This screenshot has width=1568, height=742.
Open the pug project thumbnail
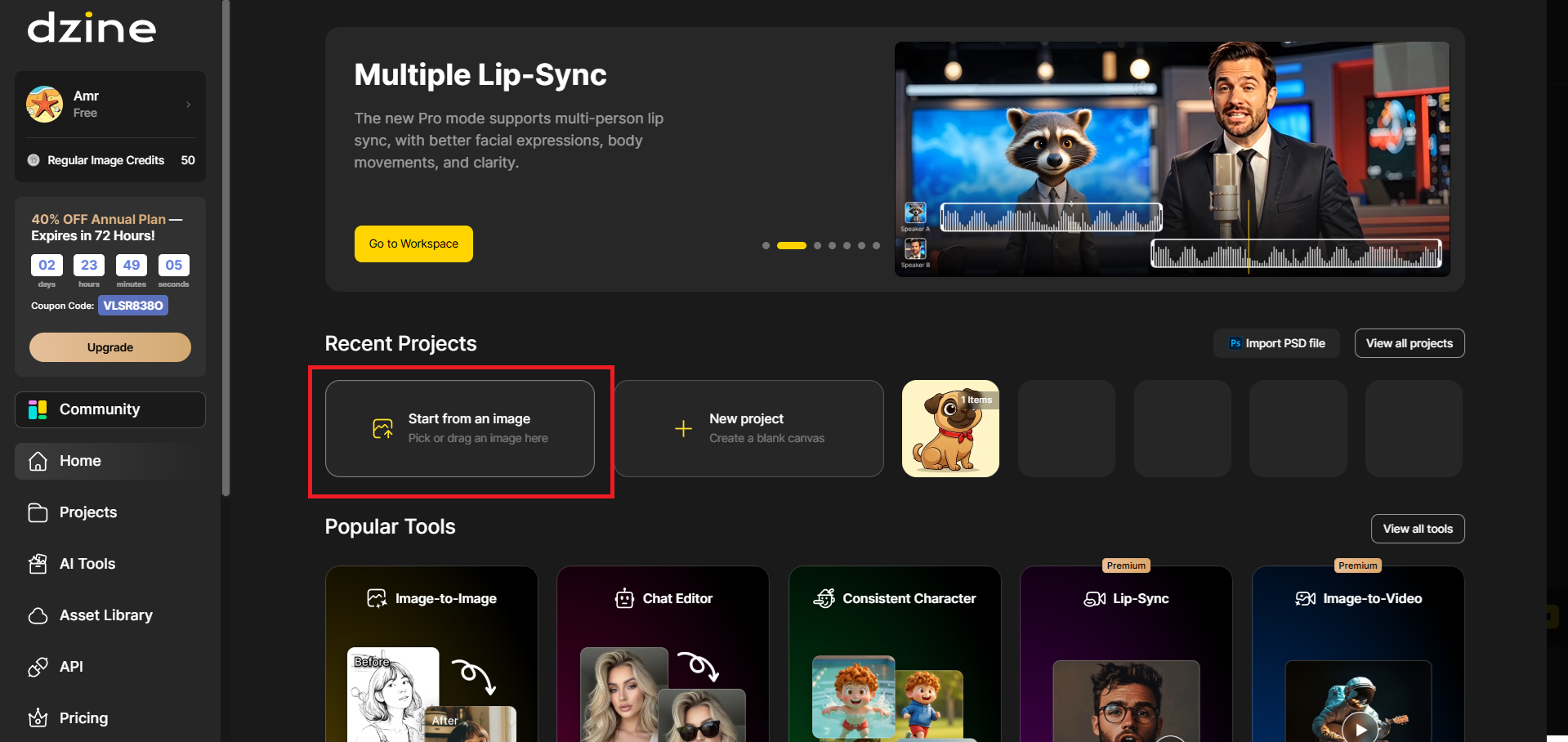(950, 428)
